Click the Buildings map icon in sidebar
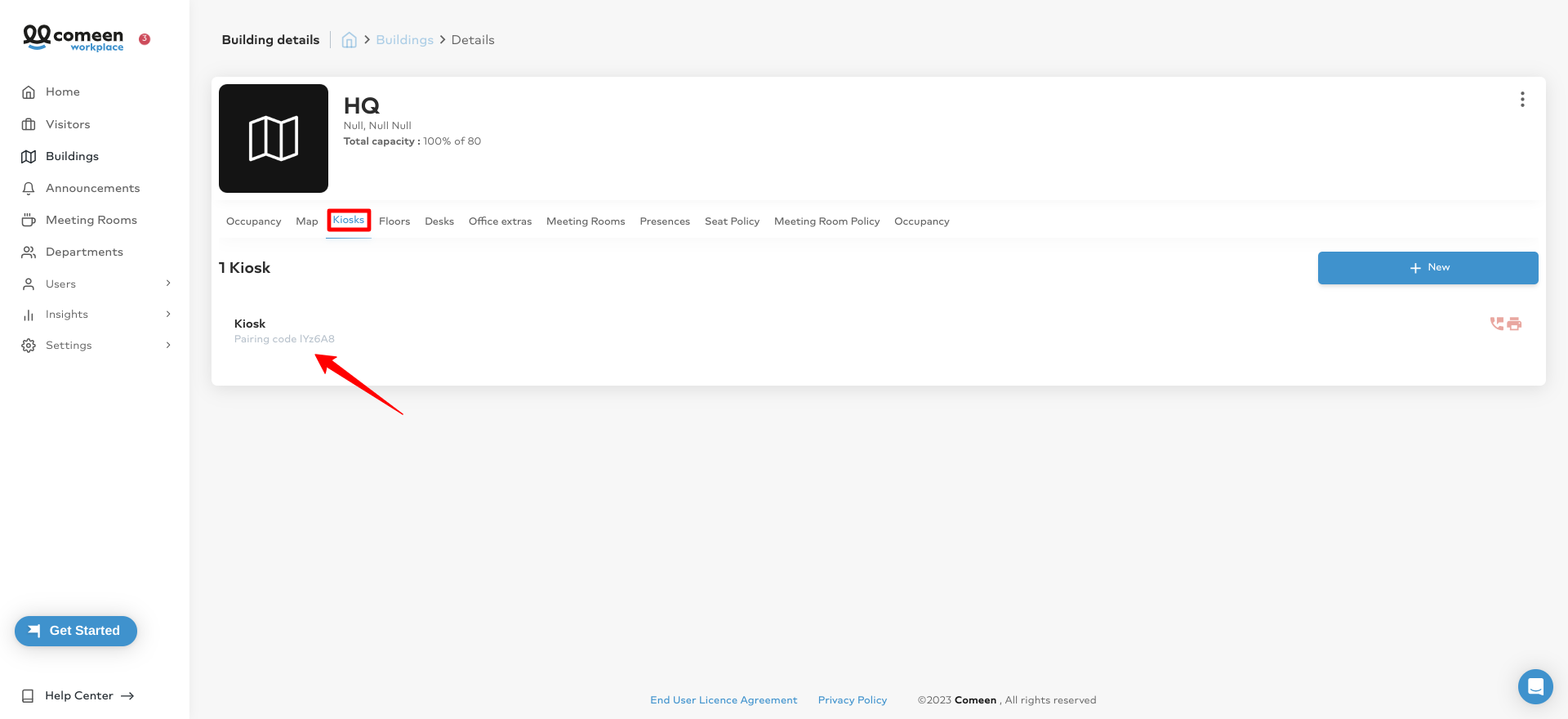The width and height of the screenshot is (1568, 719). (29, 156)
